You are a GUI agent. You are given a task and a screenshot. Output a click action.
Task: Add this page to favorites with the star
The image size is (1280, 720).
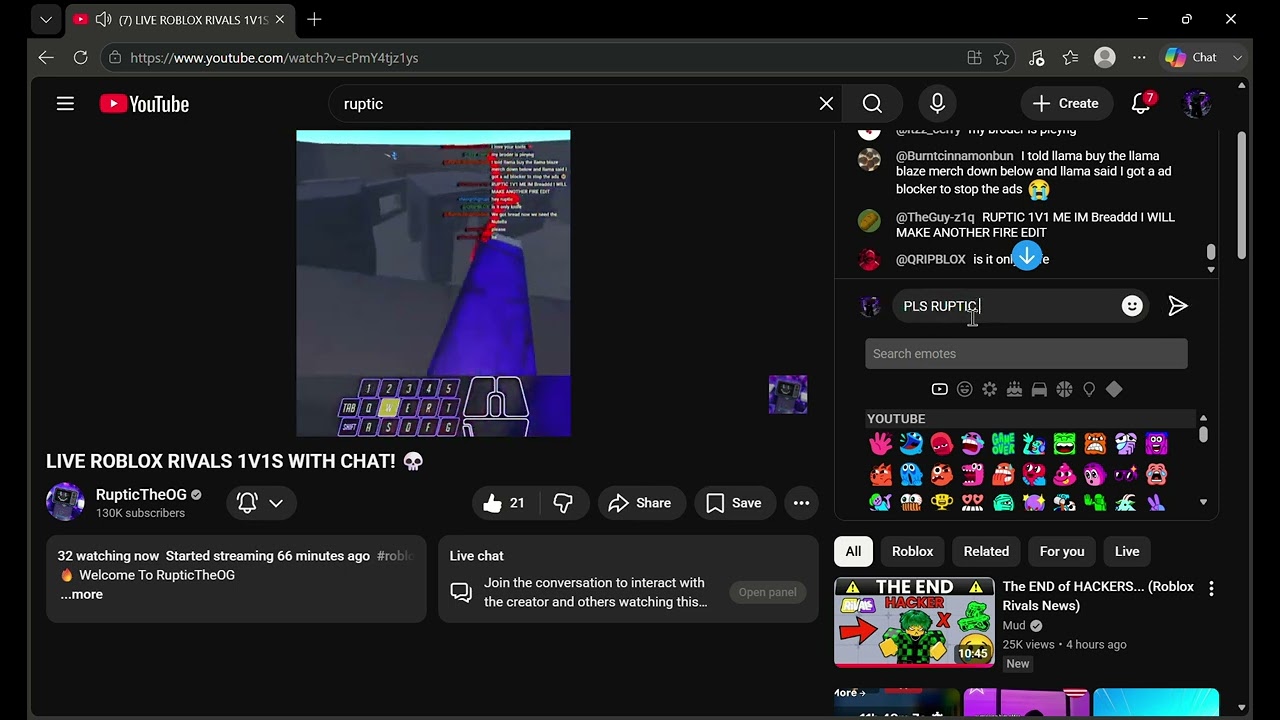tap(1001, 58)
